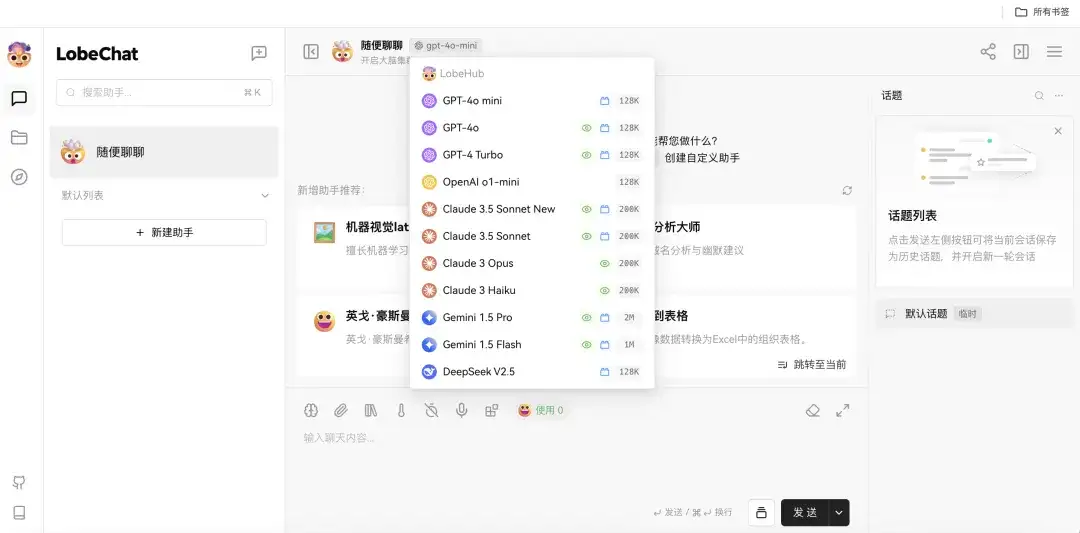Collapse the 默认列表 list chevron

click(x=264, y=196)
